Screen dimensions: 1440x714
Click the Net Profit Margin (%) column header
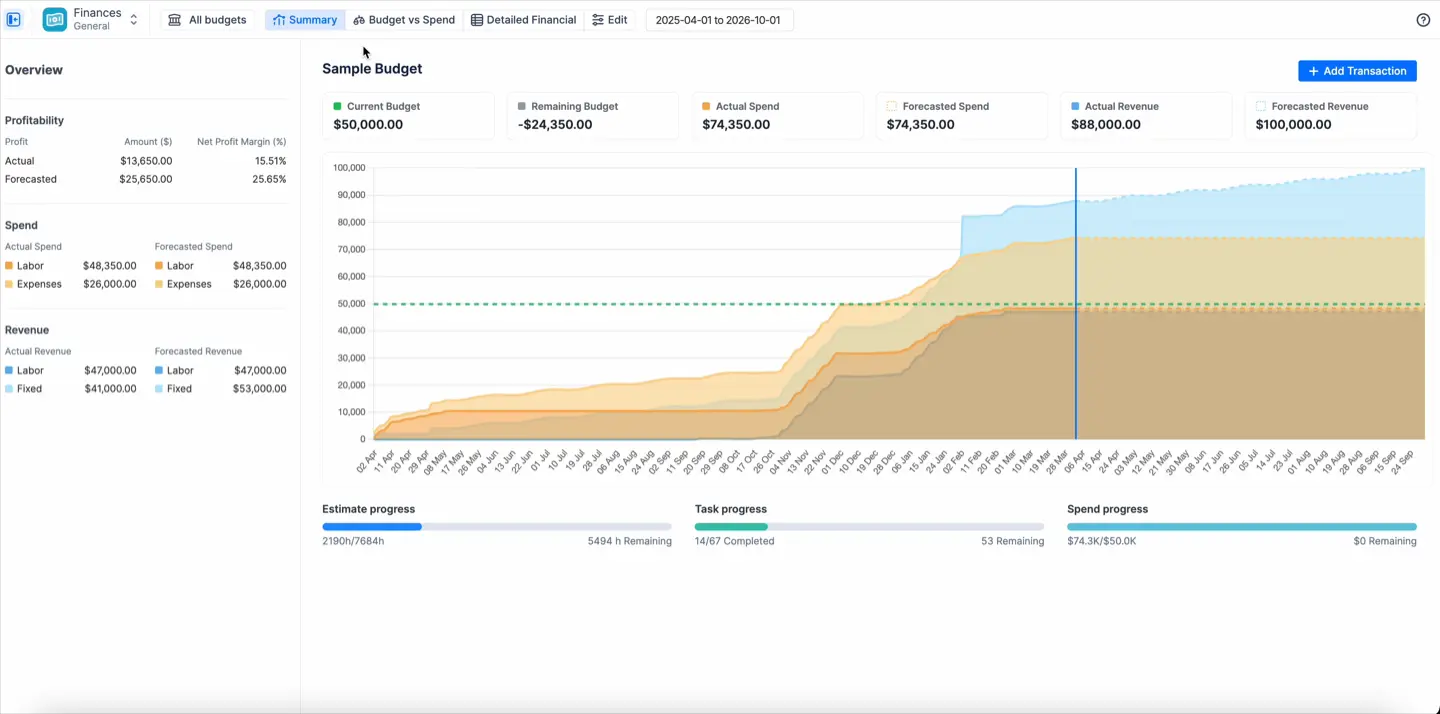tap(242, 142)
